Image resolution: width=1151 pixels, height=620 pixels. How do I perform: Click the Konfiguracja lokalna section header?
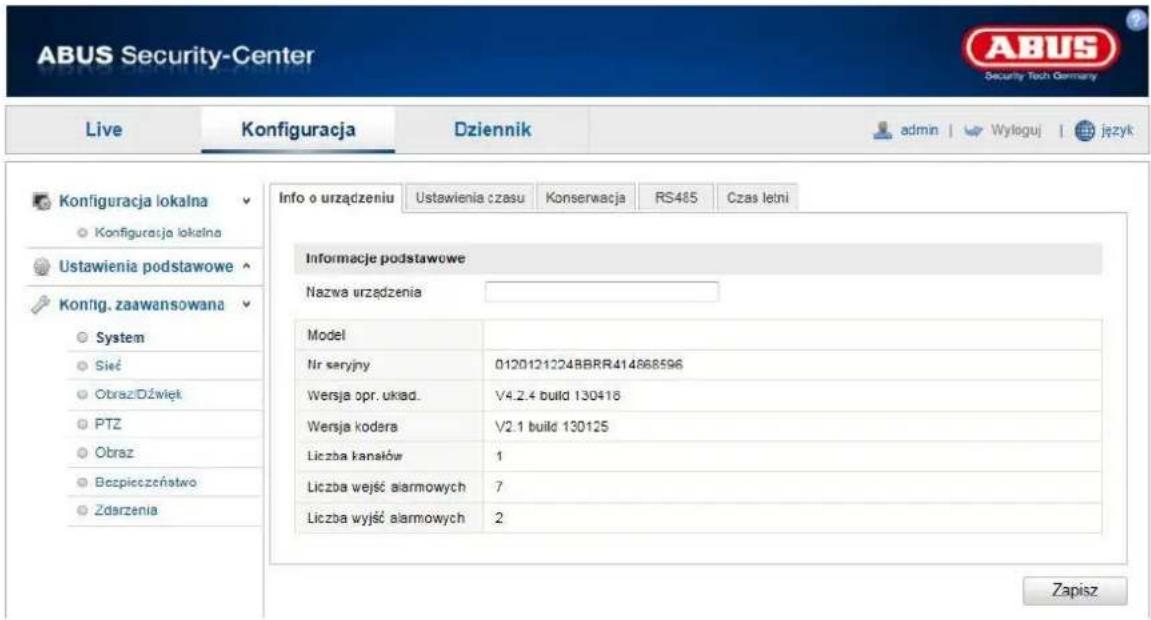coord(134,201)
